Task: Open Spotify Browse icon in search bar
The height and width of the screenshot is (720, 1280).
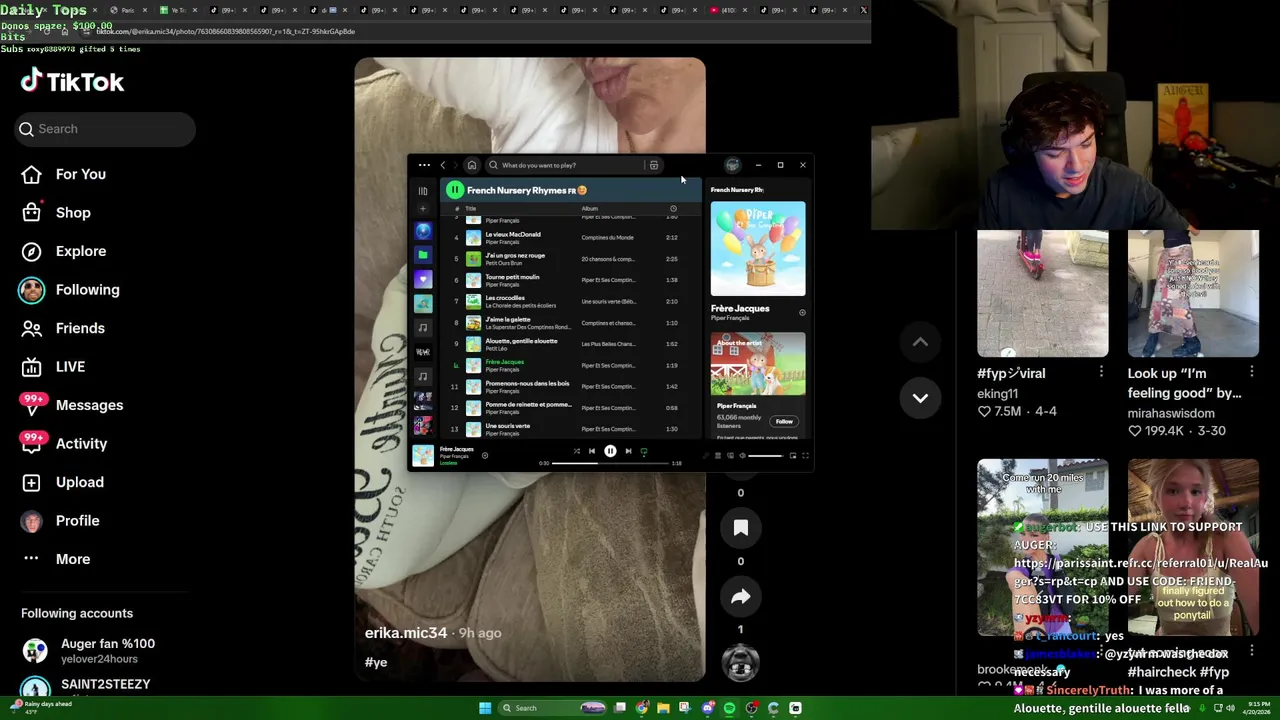Action: pos(654,165)
